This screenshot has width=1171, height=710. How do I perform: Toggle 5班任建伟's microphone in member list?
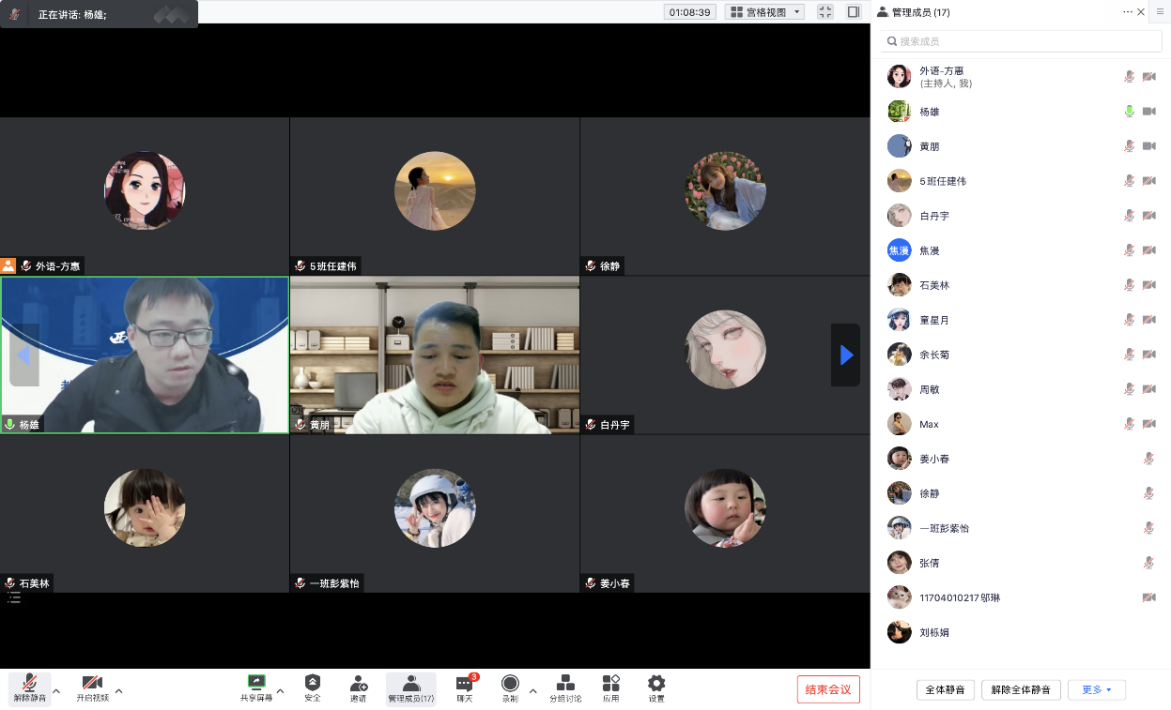coord(1129,181)
